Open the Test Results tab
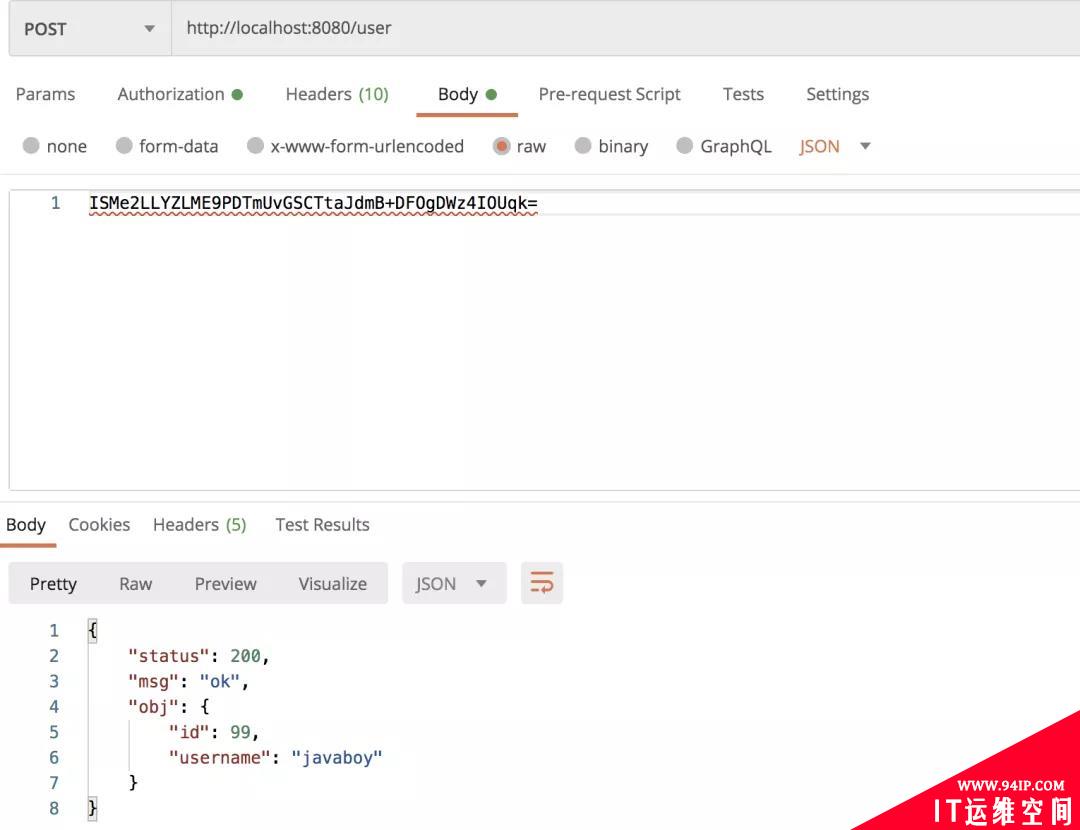1080x830 pixels. [322, 525]
